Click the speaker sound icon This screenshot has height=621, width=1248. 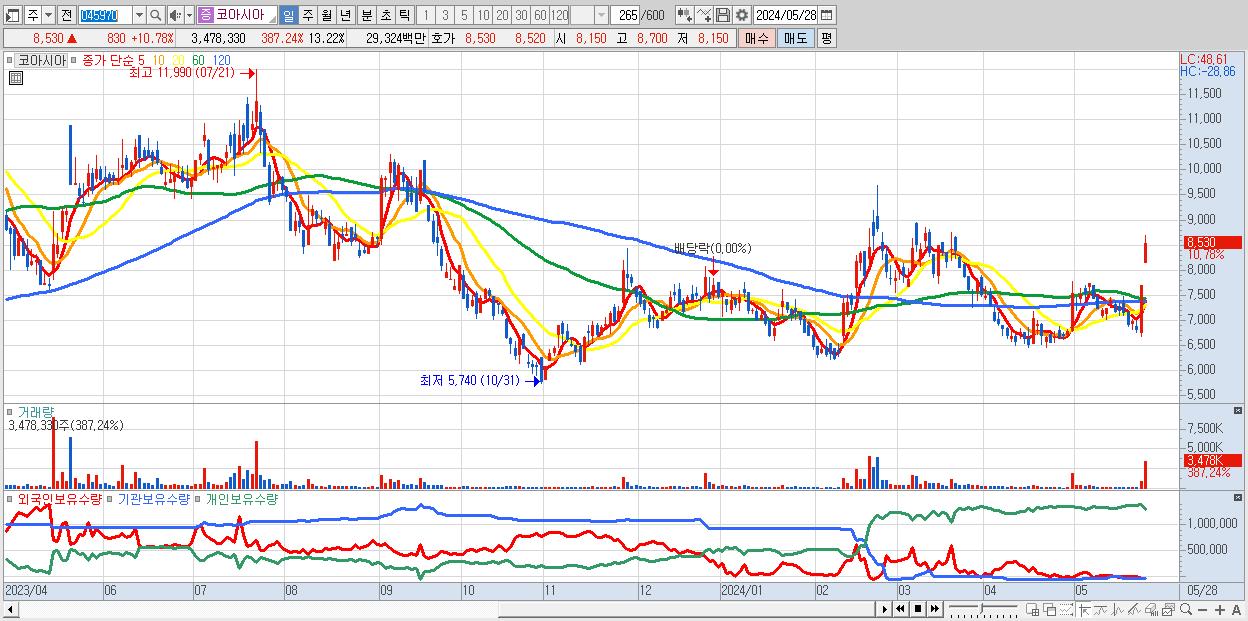point(175,15)
